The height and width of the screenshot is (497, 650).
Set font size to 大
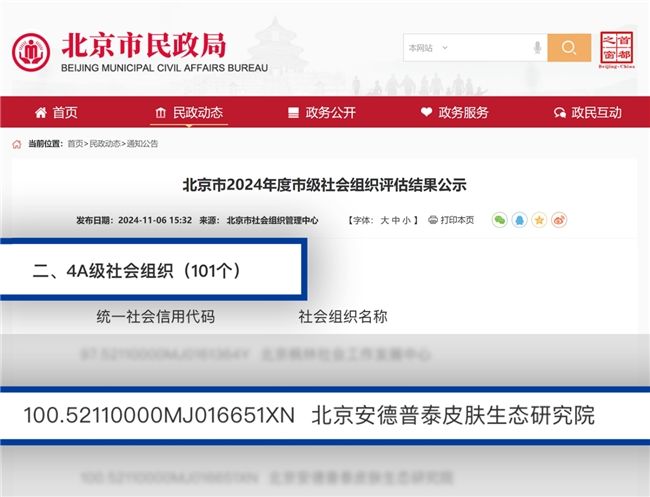pyautogui.click(x=384, y=220)
